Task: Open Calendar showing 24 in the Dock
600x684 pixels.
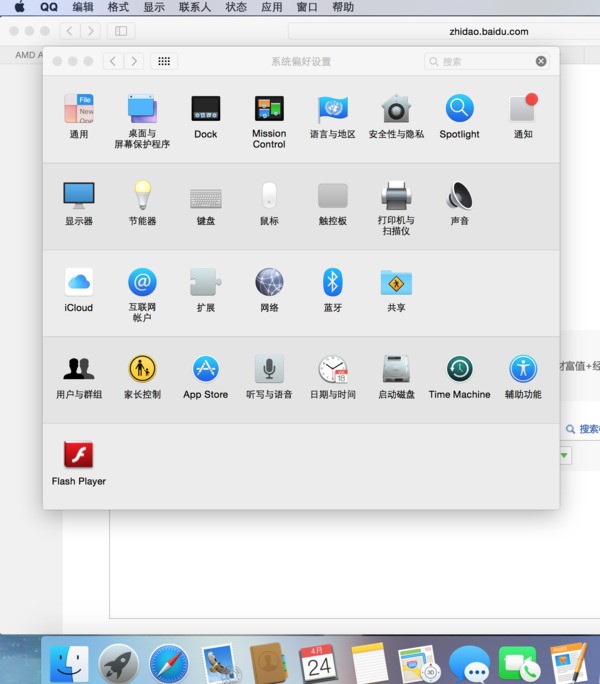Action: (319, 663)
